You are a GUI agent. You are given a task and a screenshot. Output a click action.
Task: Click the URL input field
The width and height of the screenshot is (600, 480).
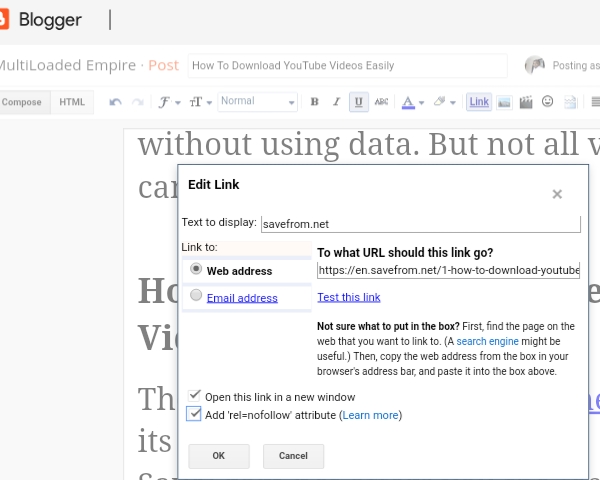(x=448, y=270)
